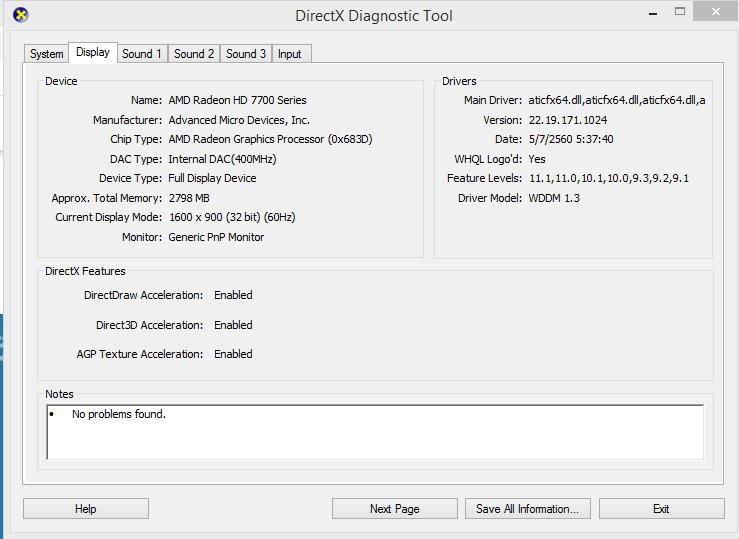The image size is (739, 539).
Task: Click chip type 'AMD Radeon Graphics Processor (0x683D)'
Action: point(271,139)
